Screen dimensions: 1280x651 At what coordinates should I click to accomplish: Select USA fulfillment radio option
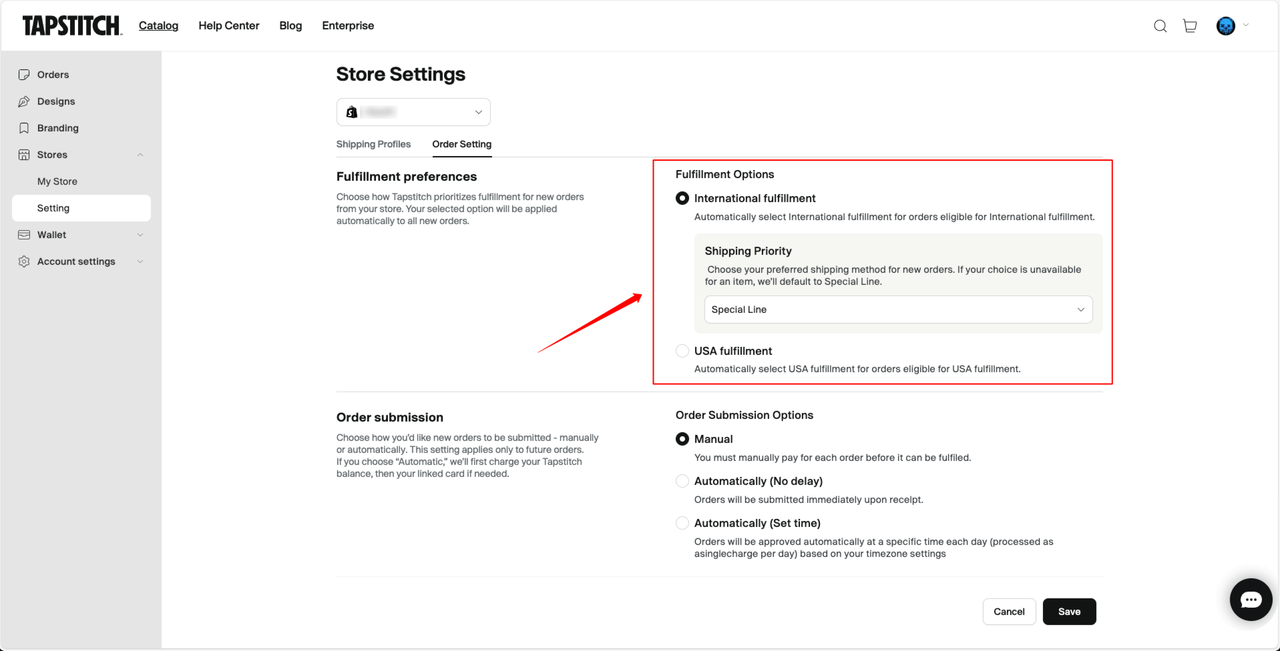pyautogui.click(x=682, y=351)
